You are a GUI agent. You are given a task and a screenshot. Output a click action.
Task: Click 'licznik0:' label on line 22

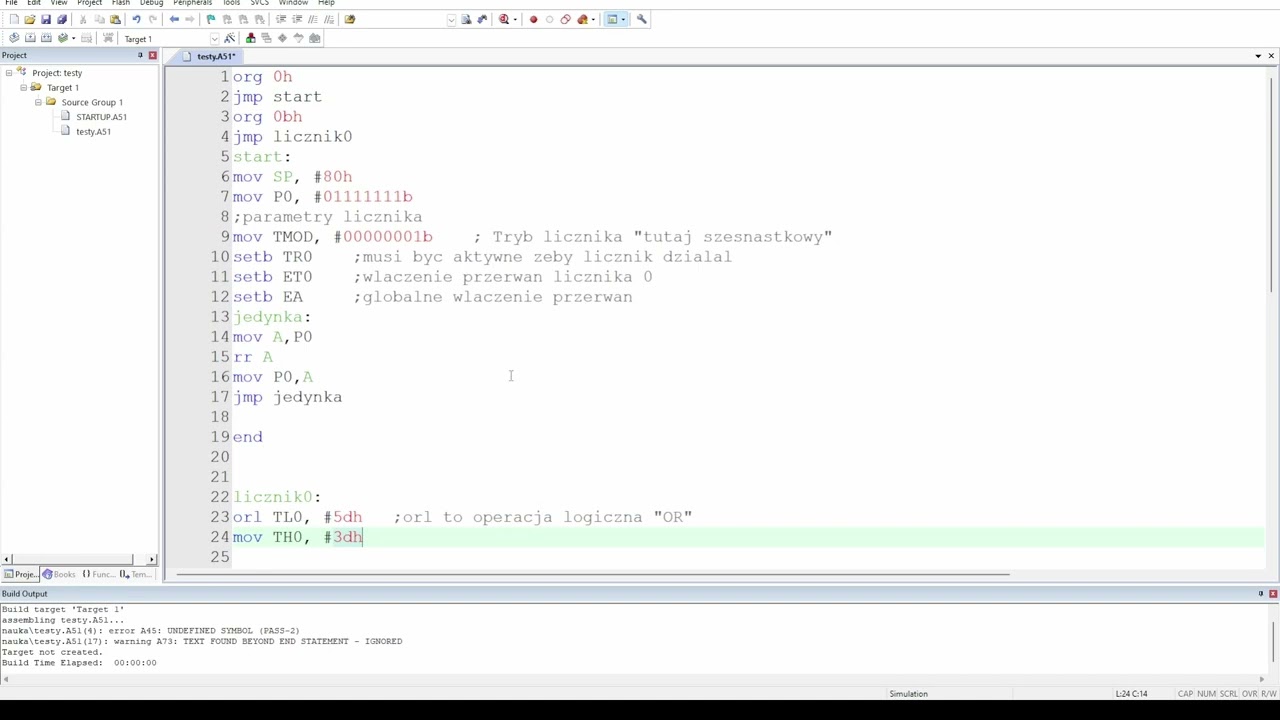pos(277,497)
